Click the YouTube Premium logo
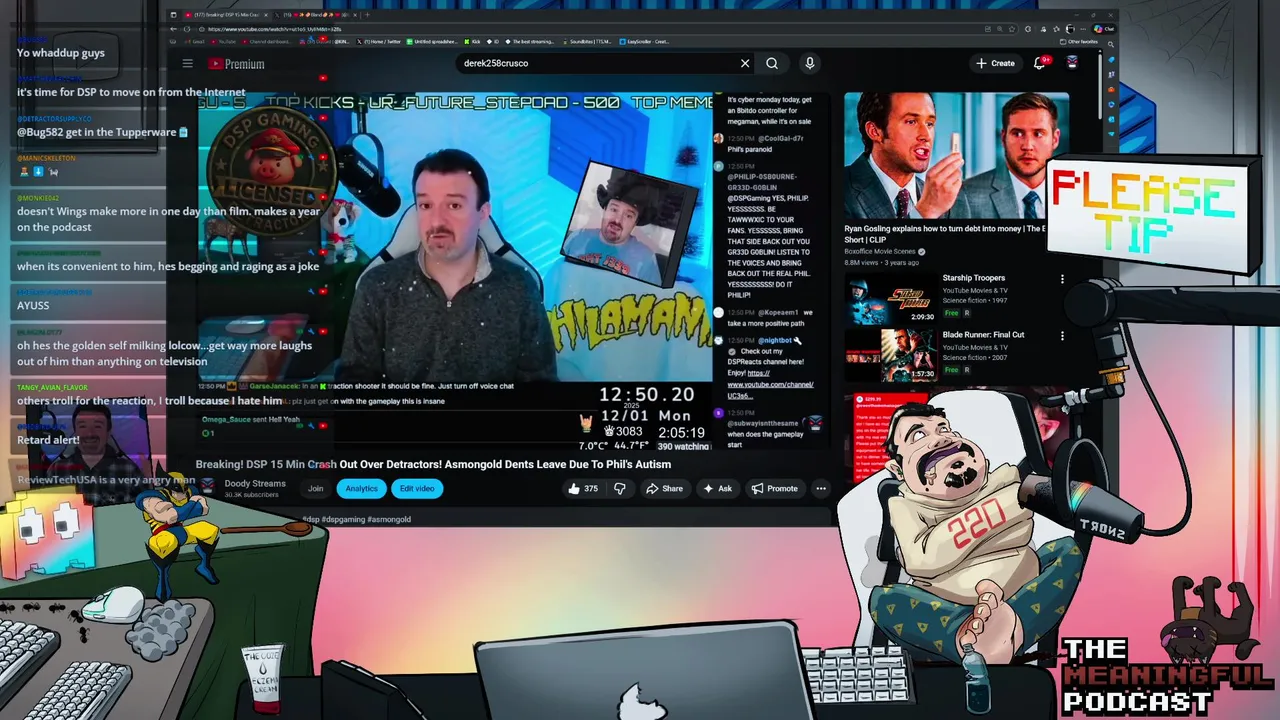Viewport: 1280px width, 720px height. (236, 64)
